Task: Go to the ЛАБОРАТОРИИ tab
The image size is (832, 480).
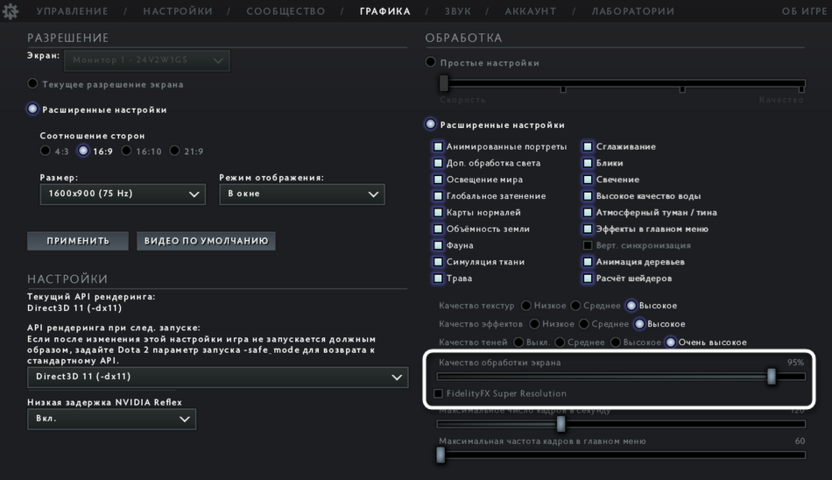Action: pos(632,12)
